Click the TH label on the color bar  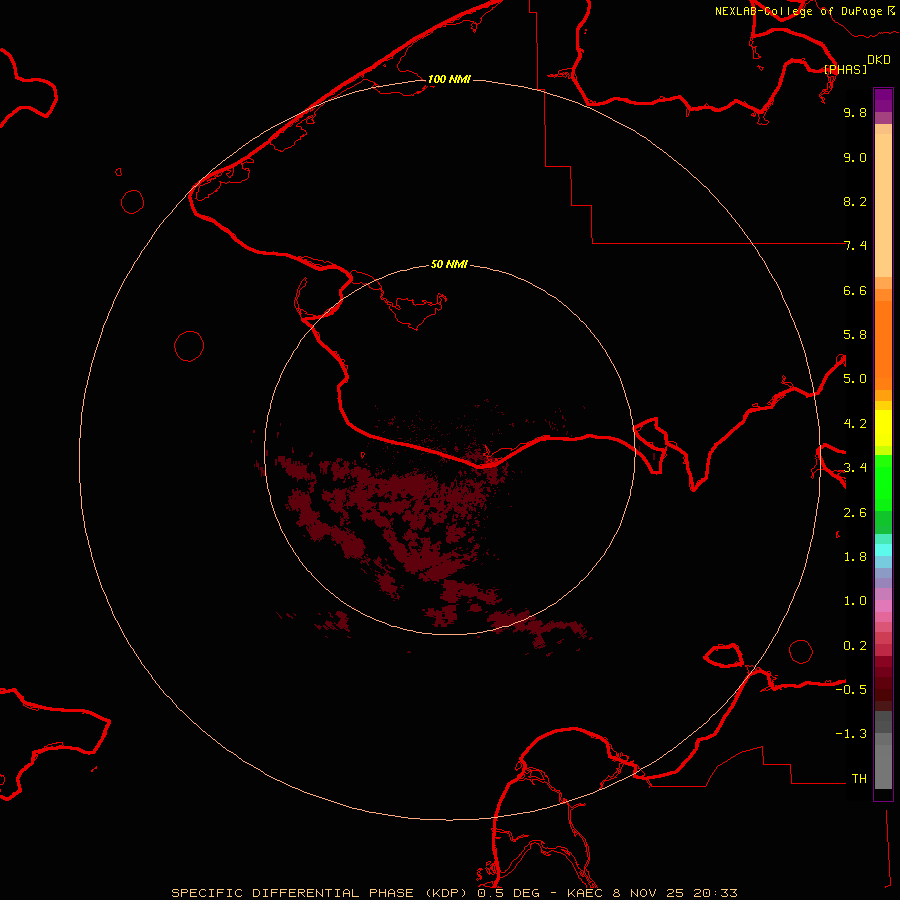tap(858, 778)
